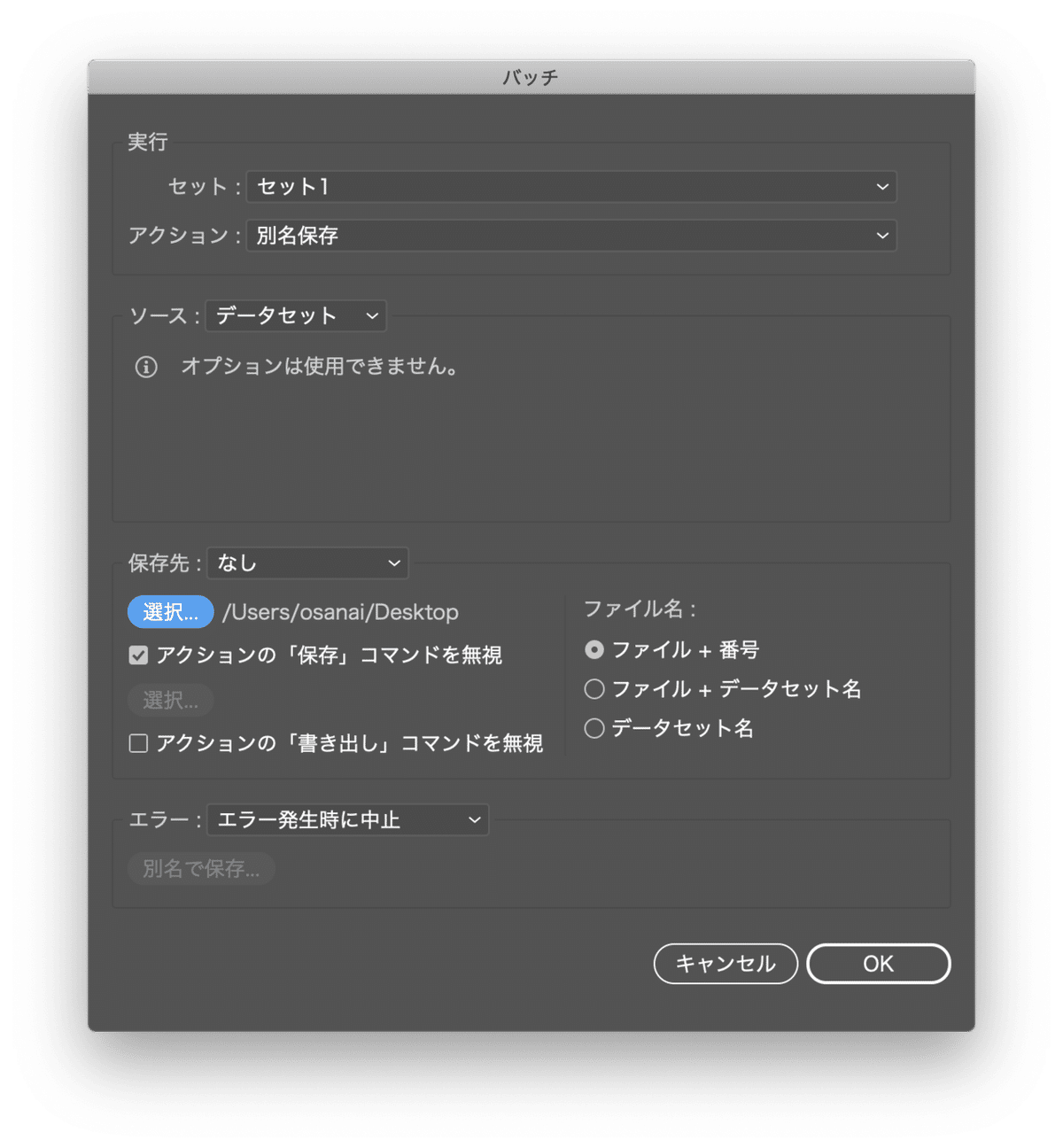Viewport: 1063px width, 1148px height.
Task: Click the info icon next to オプションは使用できません
Action: [145, 366]
